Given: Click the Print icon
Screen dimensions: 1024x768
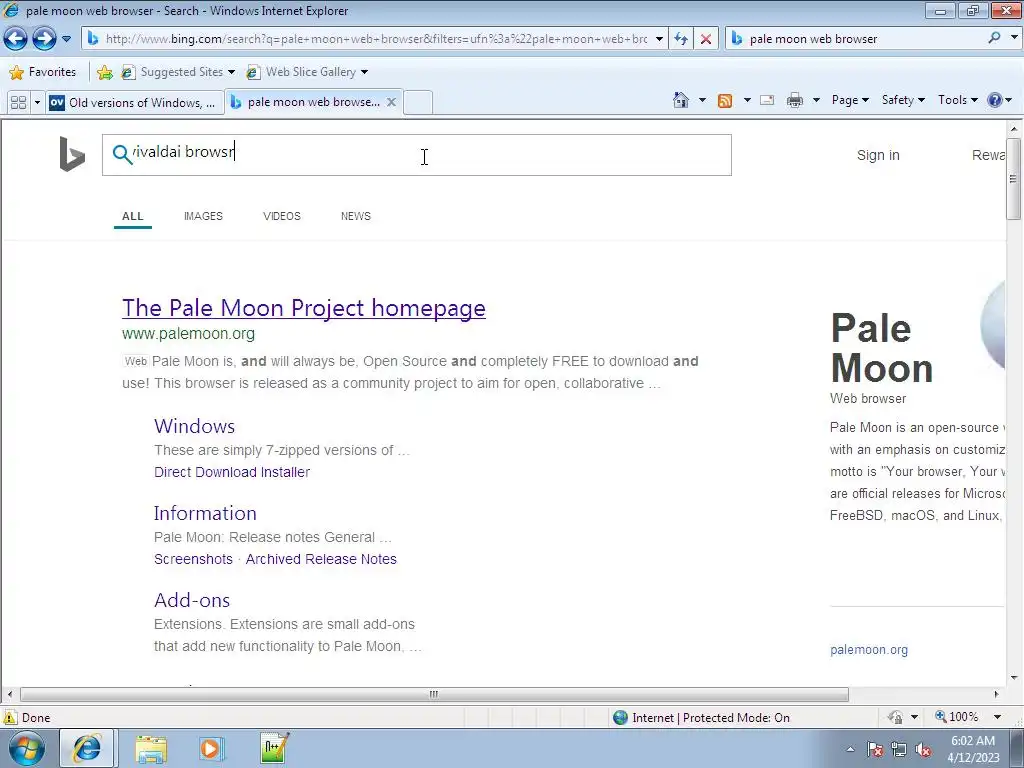Looking at the screenshot, I should coord(795,100).
